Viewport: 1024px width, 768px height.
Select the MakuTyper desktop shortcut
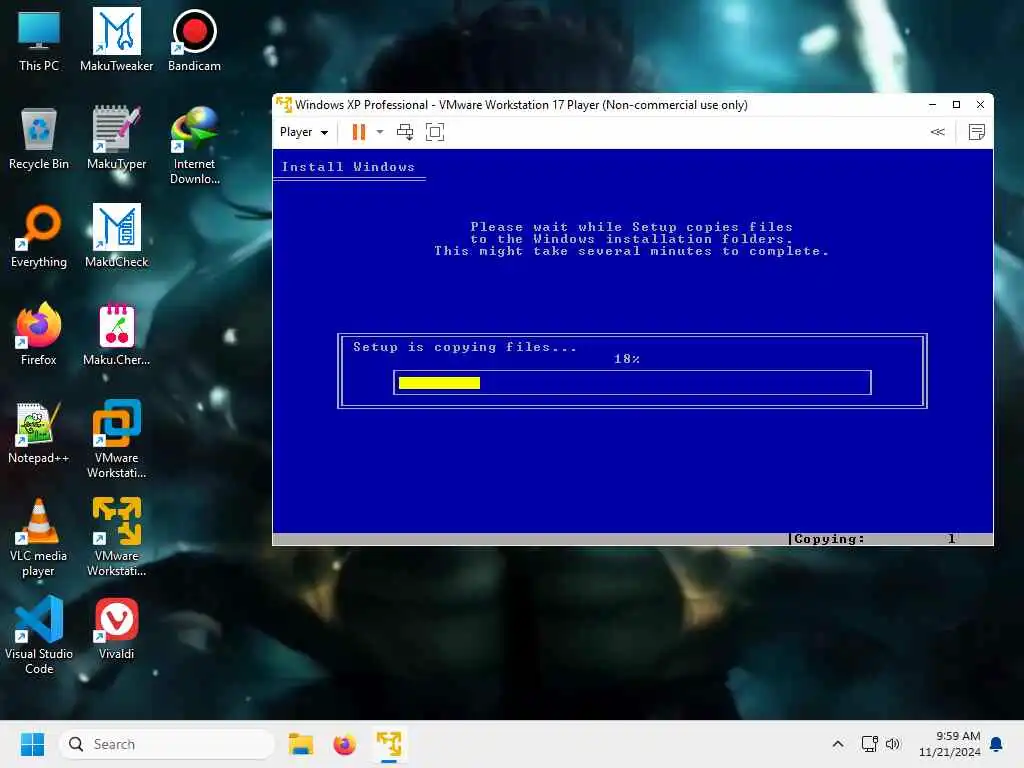tap(116, 138)
